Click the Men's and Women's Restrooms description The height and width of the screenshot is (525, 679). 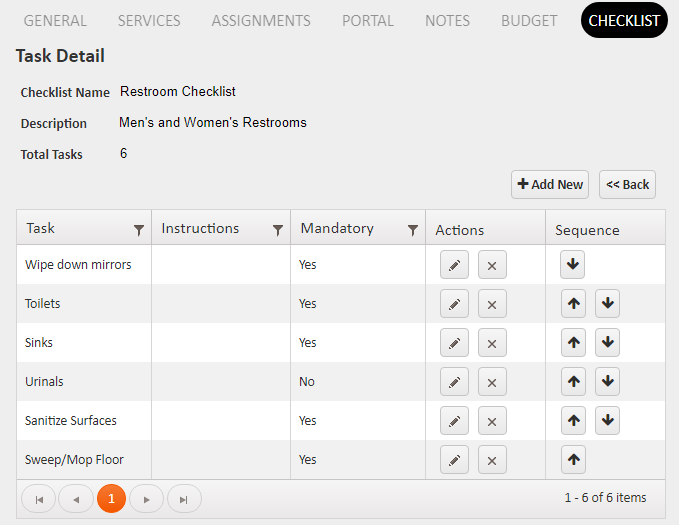(213, 122)
